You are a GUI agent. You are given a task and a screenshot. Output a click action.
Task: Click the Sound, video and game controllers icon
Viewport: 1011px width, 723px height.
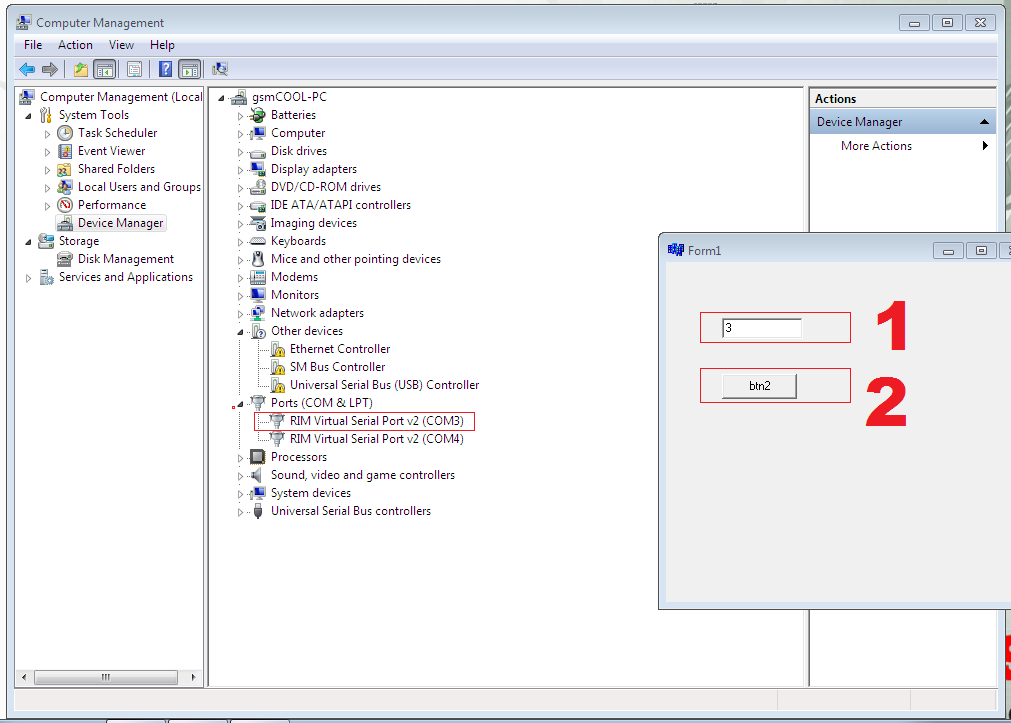[257, 475]
